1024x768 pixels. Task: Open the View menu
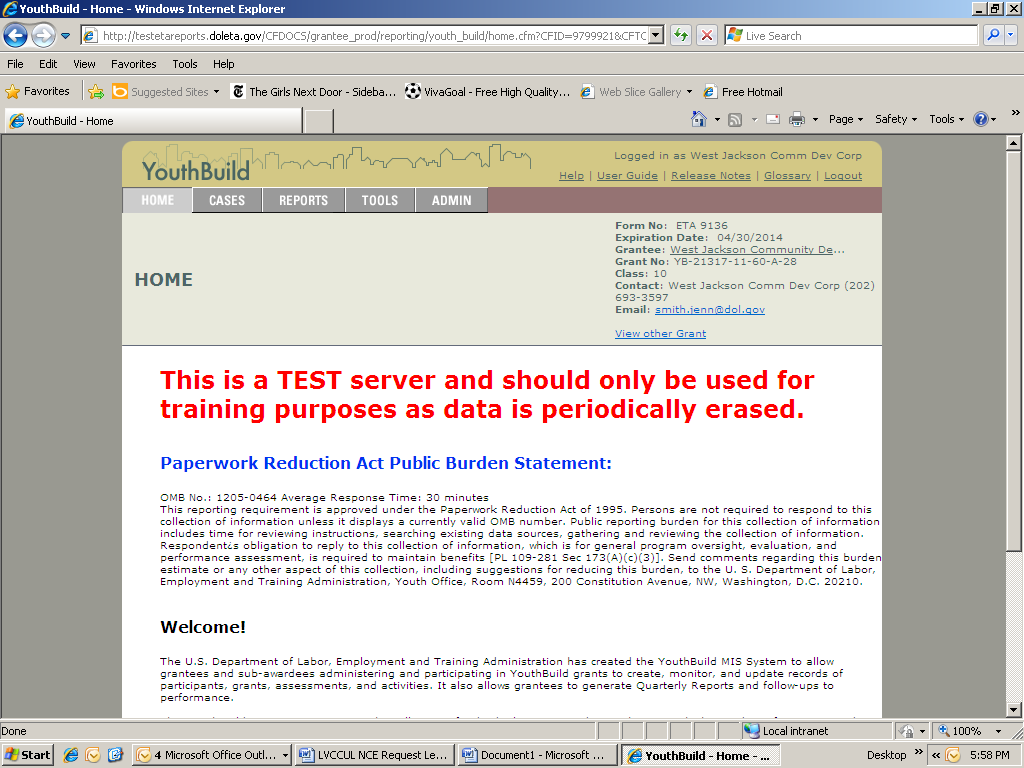[84, 64]
